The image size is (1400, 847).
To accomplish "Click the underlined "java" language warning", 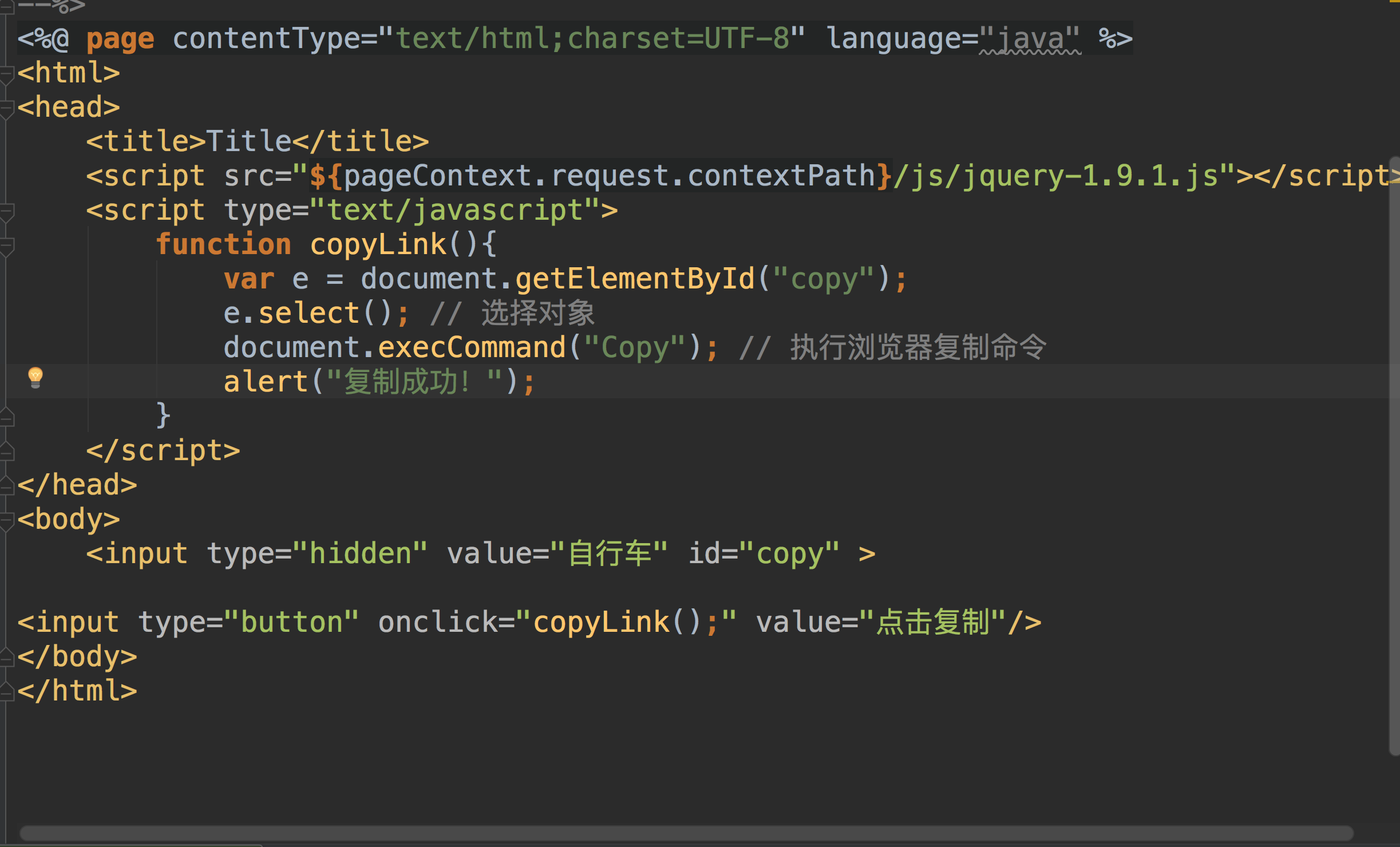I will [x=1030, y=39].
